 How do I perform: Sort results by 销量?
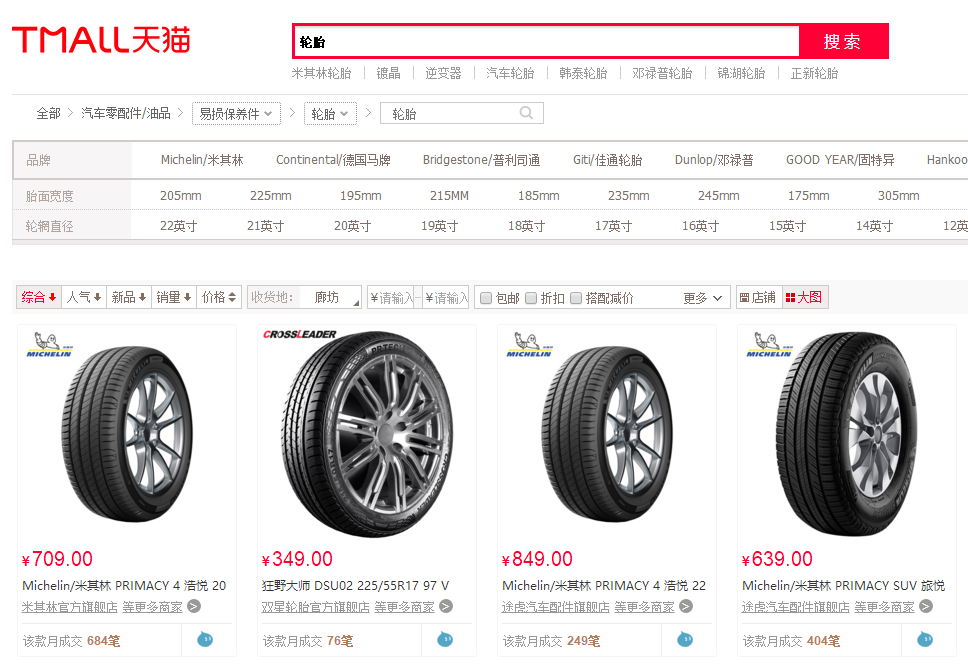pos(174,297)
